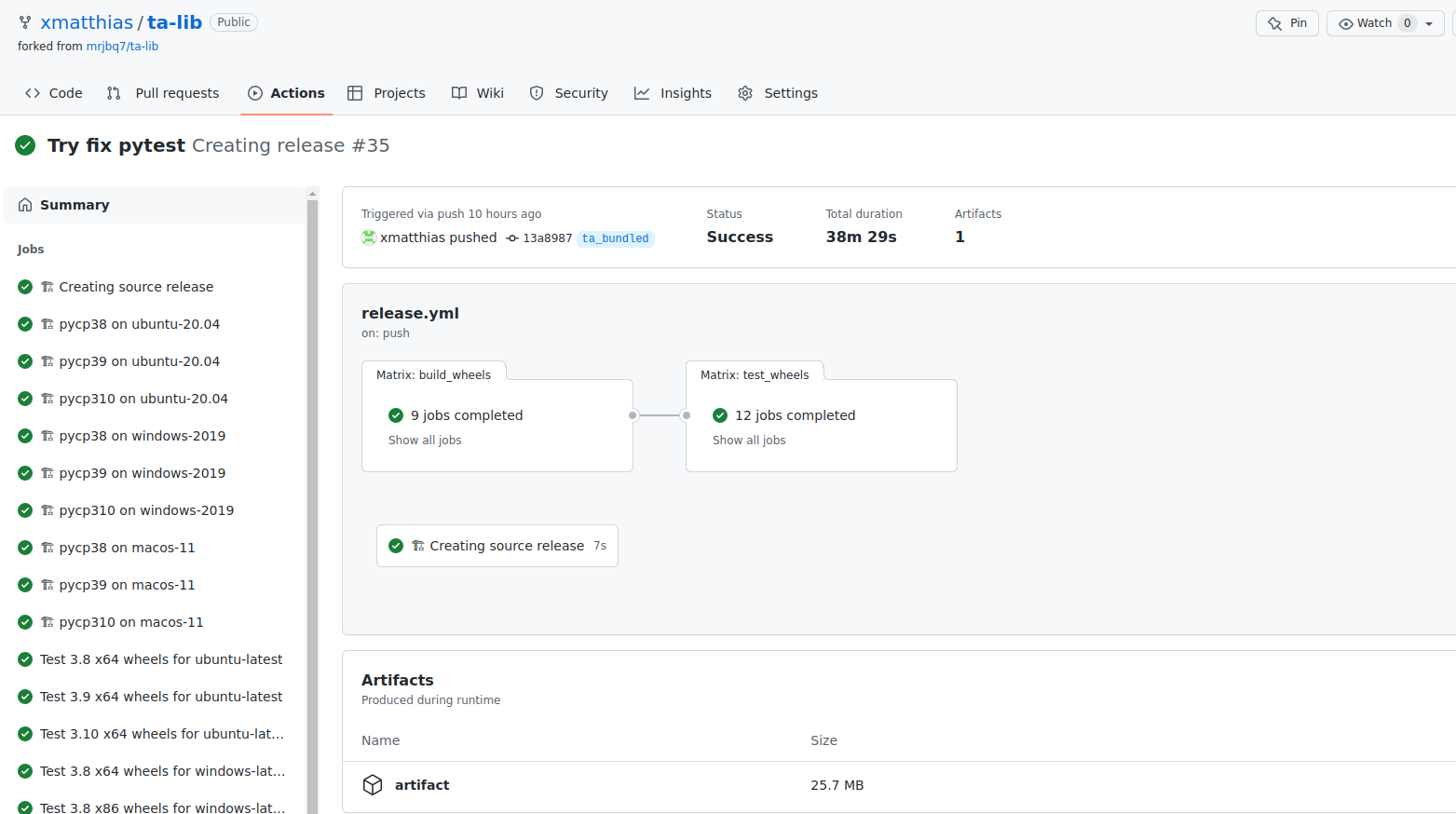The height and width of the screenshot is (814, 1456).
Task: Click the Insights graph icon
Action: 642,93
